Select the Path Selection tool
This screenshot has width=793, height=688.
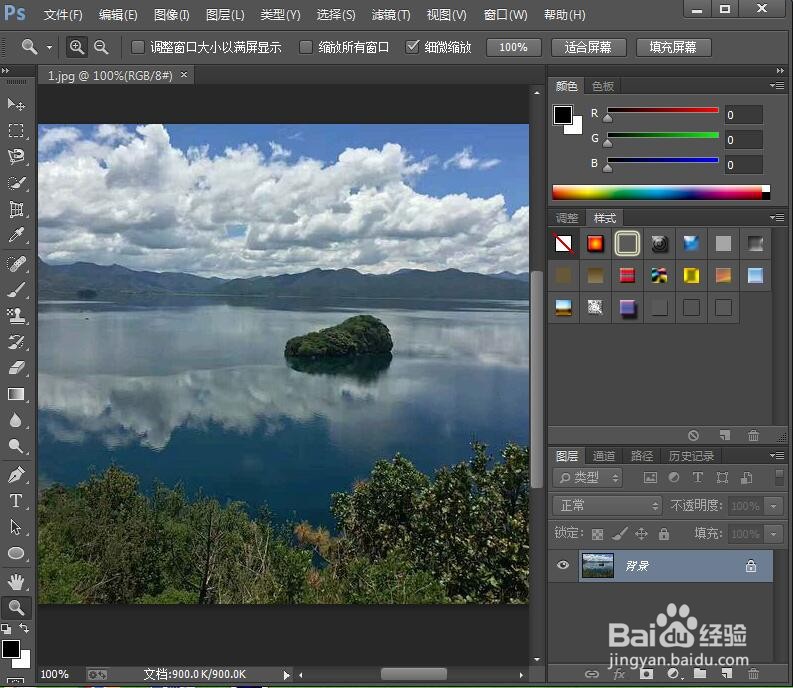tap(16, 527)
